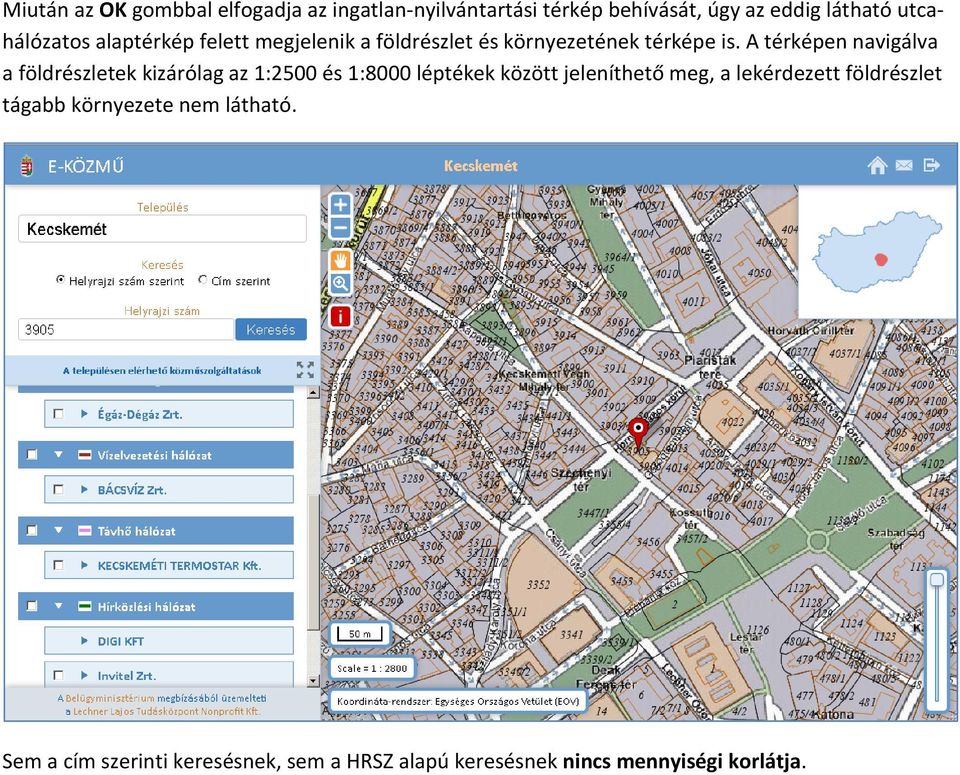Check the Invitel Zrt. checkbox
Screen dimensions: 960x775
coord(58,675)
